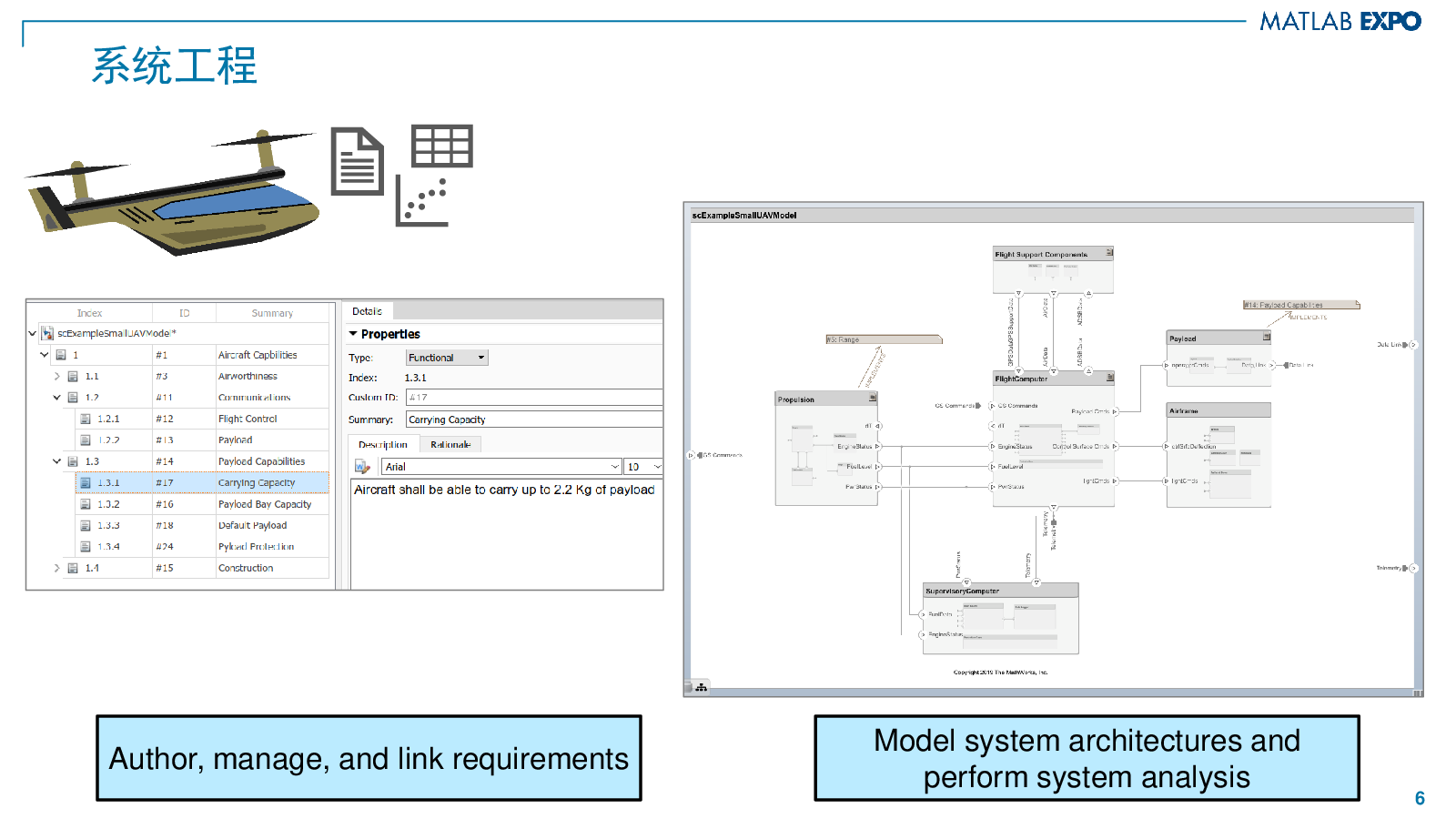
Task: Click the GS Commands input port at diagram left
Action: coord(692,455)
